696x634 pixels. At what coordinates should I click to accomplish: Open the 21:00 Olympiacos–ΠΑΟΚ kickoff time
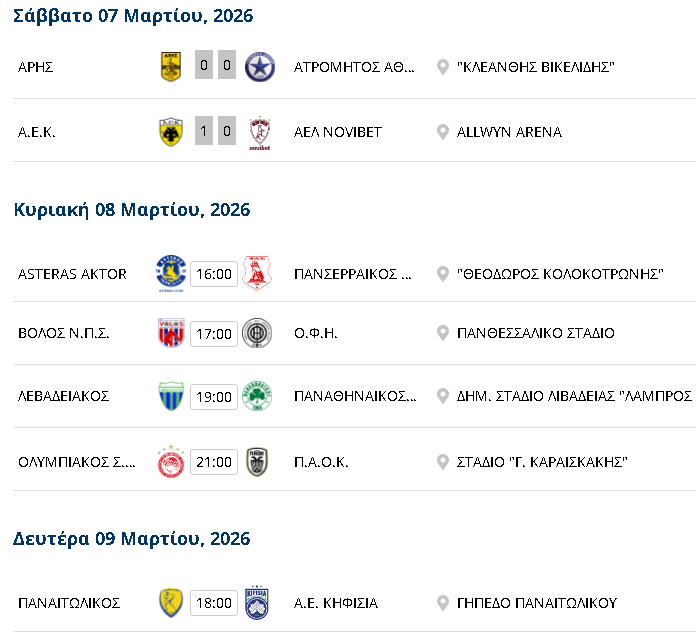[x=214, y=462]
